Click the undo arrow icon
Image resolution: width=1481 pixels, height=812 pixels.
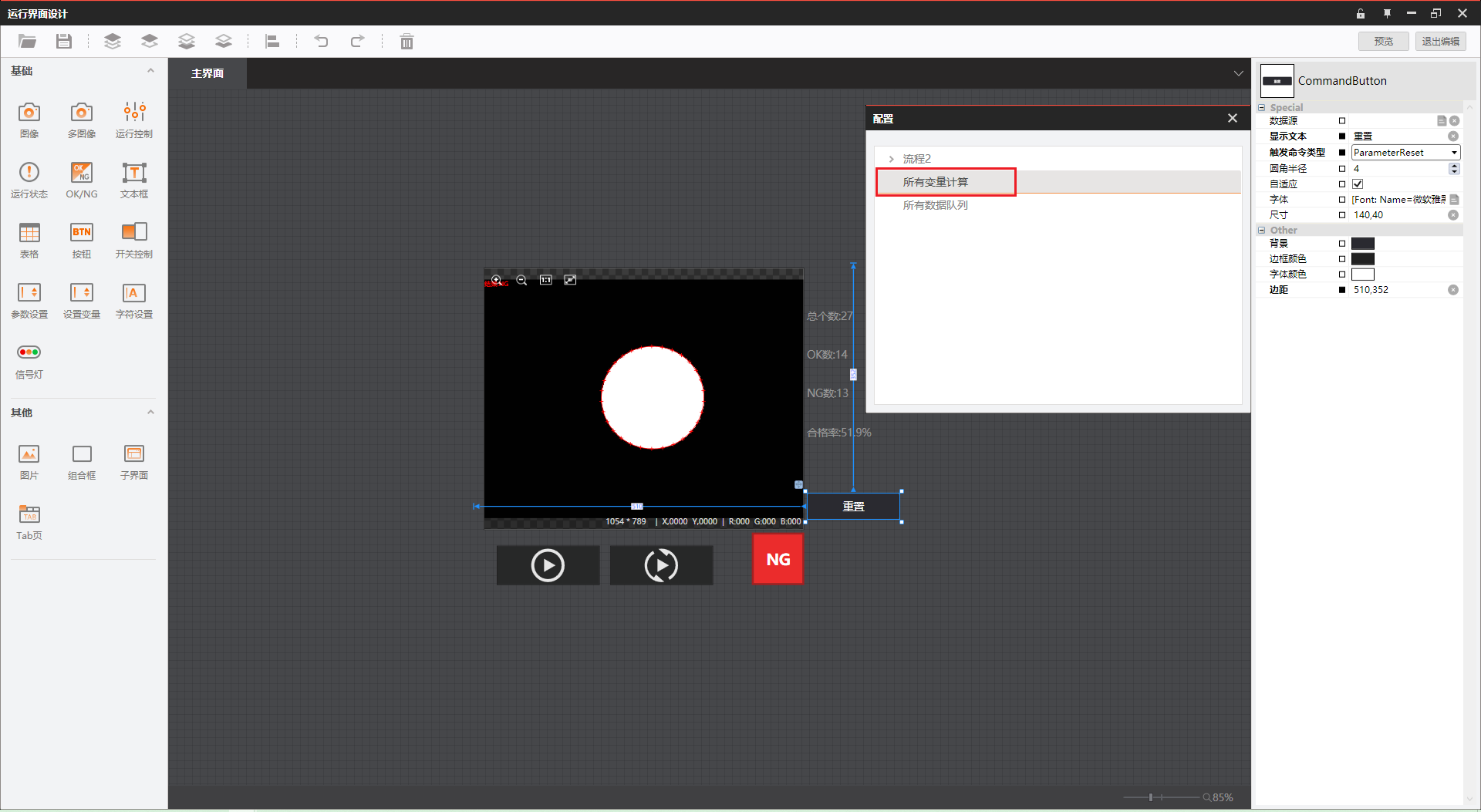[x=321, y=42]
